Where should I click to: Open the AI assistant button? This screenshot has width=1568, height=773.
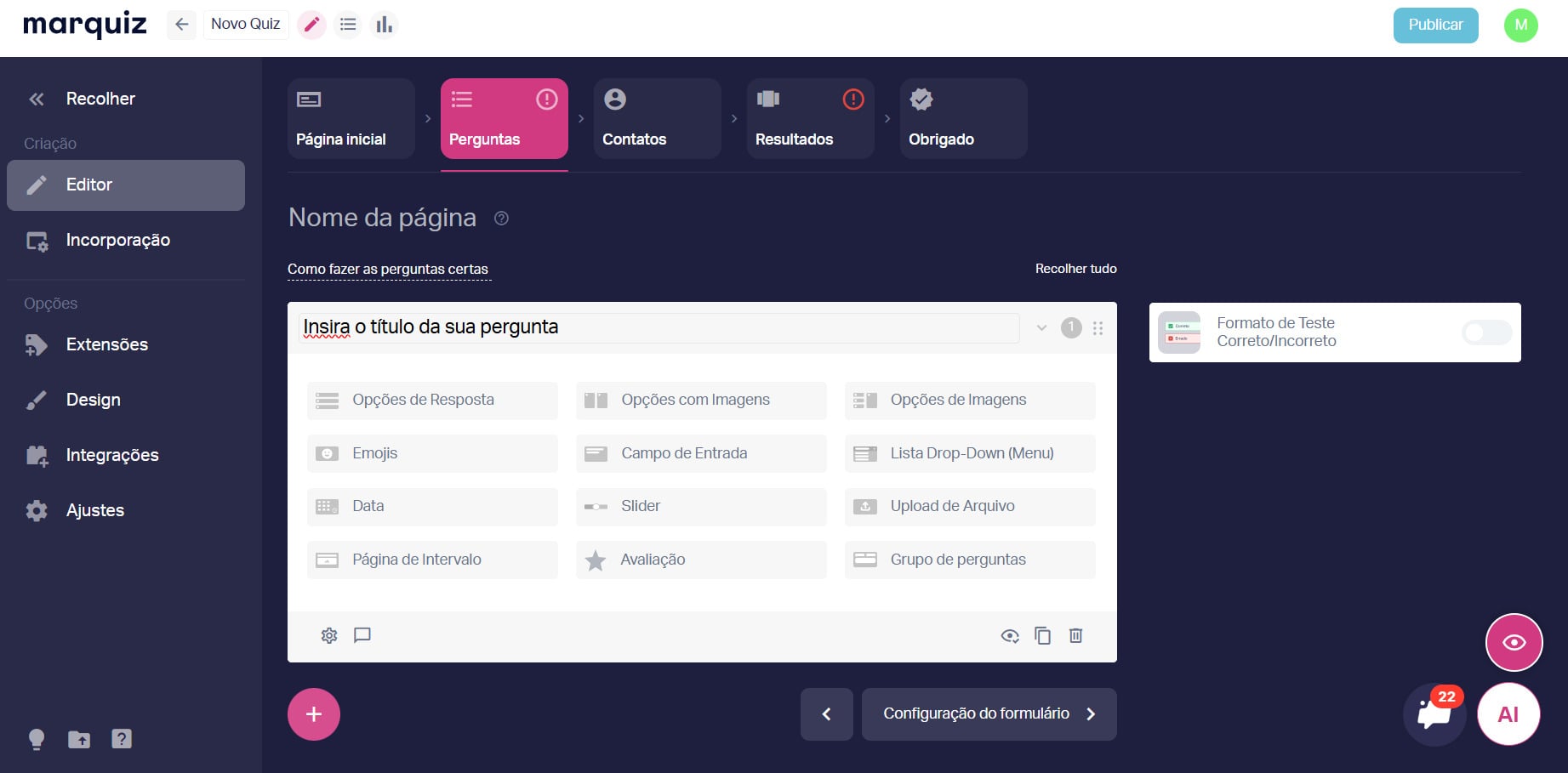[x=1508, y=714]
